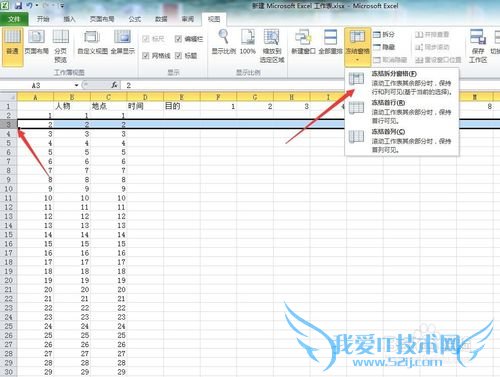Click Unhide (取消隐藏) window

(x=390, y=60)
